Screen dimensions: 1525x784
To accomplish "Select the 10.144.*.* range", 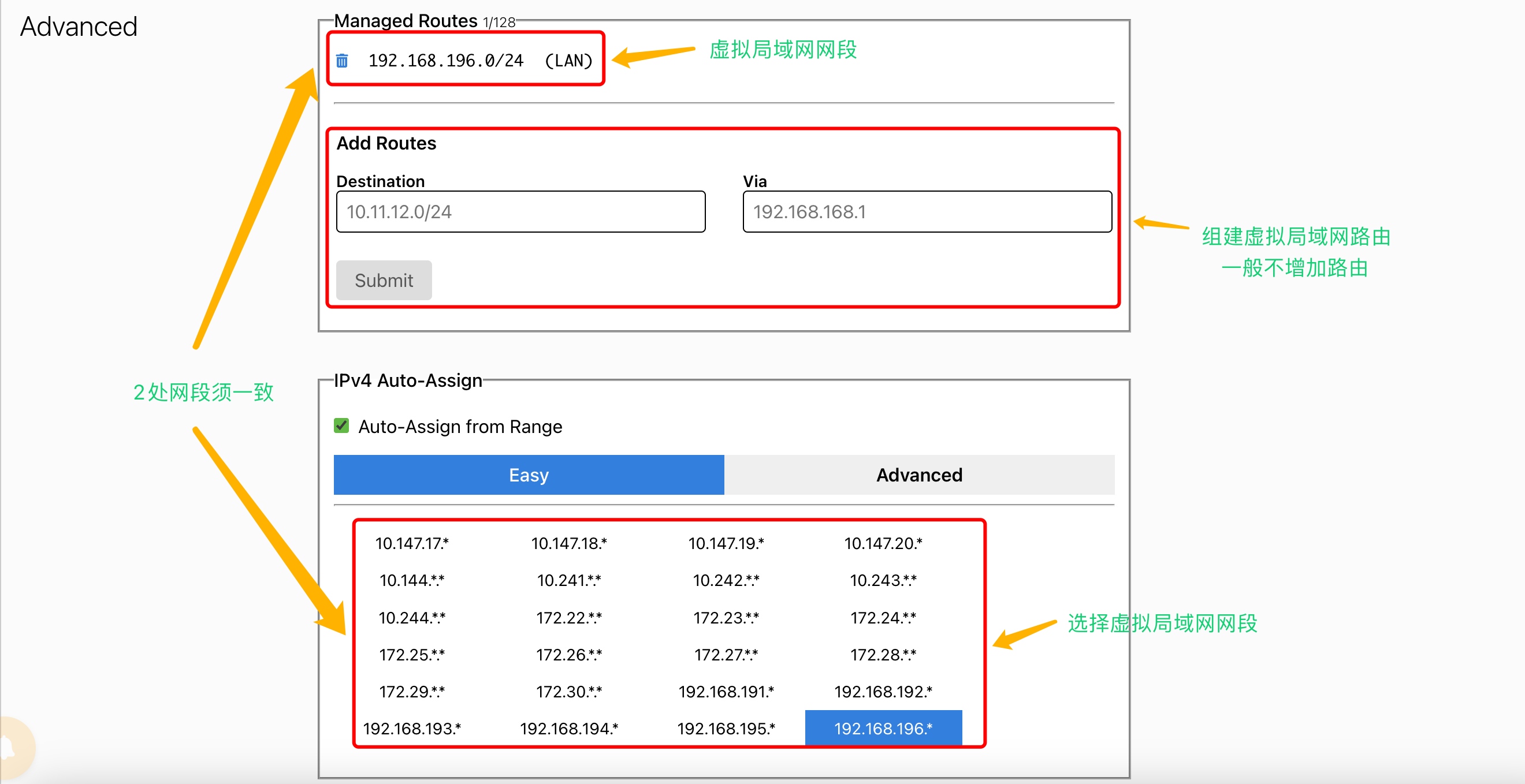I will (x=412, y=580).
